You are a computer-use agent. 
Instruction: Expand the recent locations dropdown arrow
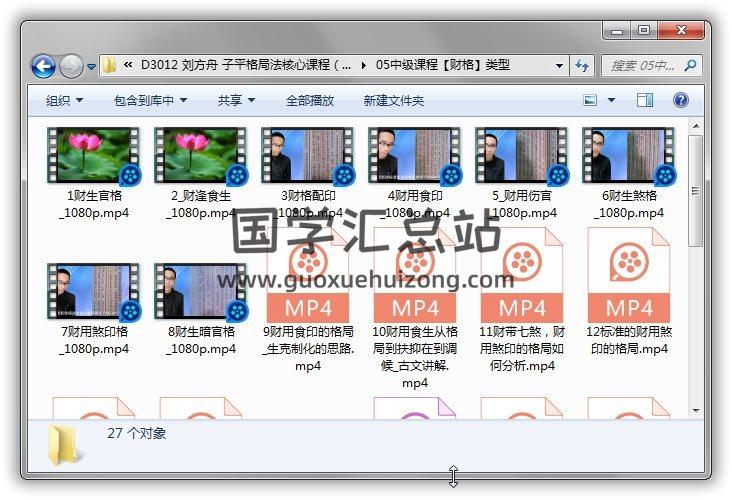point(91,67)
